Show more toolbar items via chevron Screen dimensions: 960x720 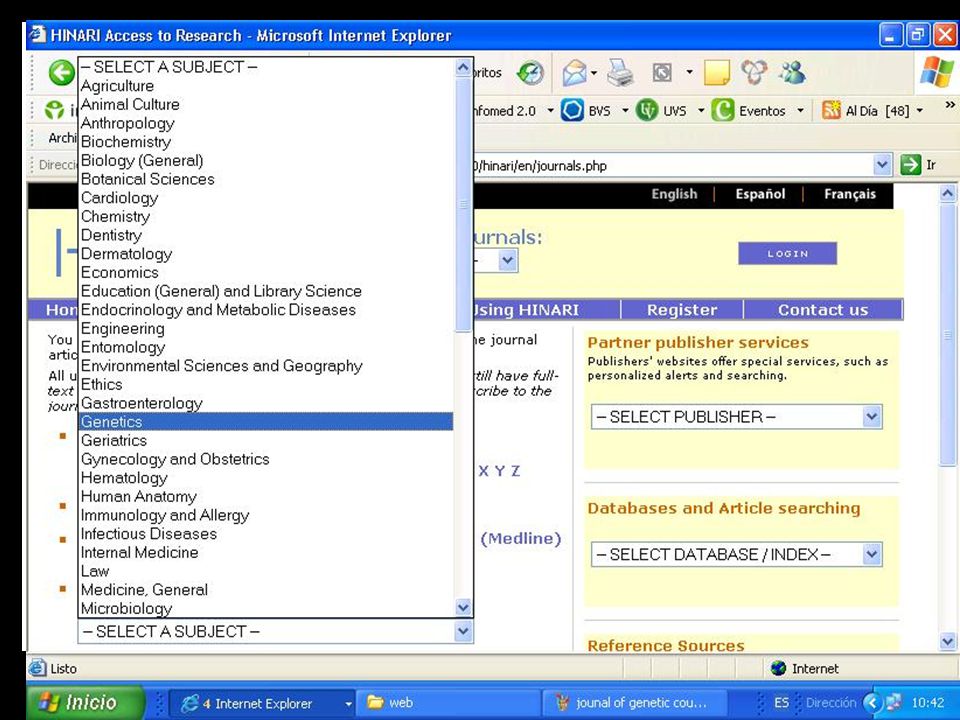coord(950,105)
